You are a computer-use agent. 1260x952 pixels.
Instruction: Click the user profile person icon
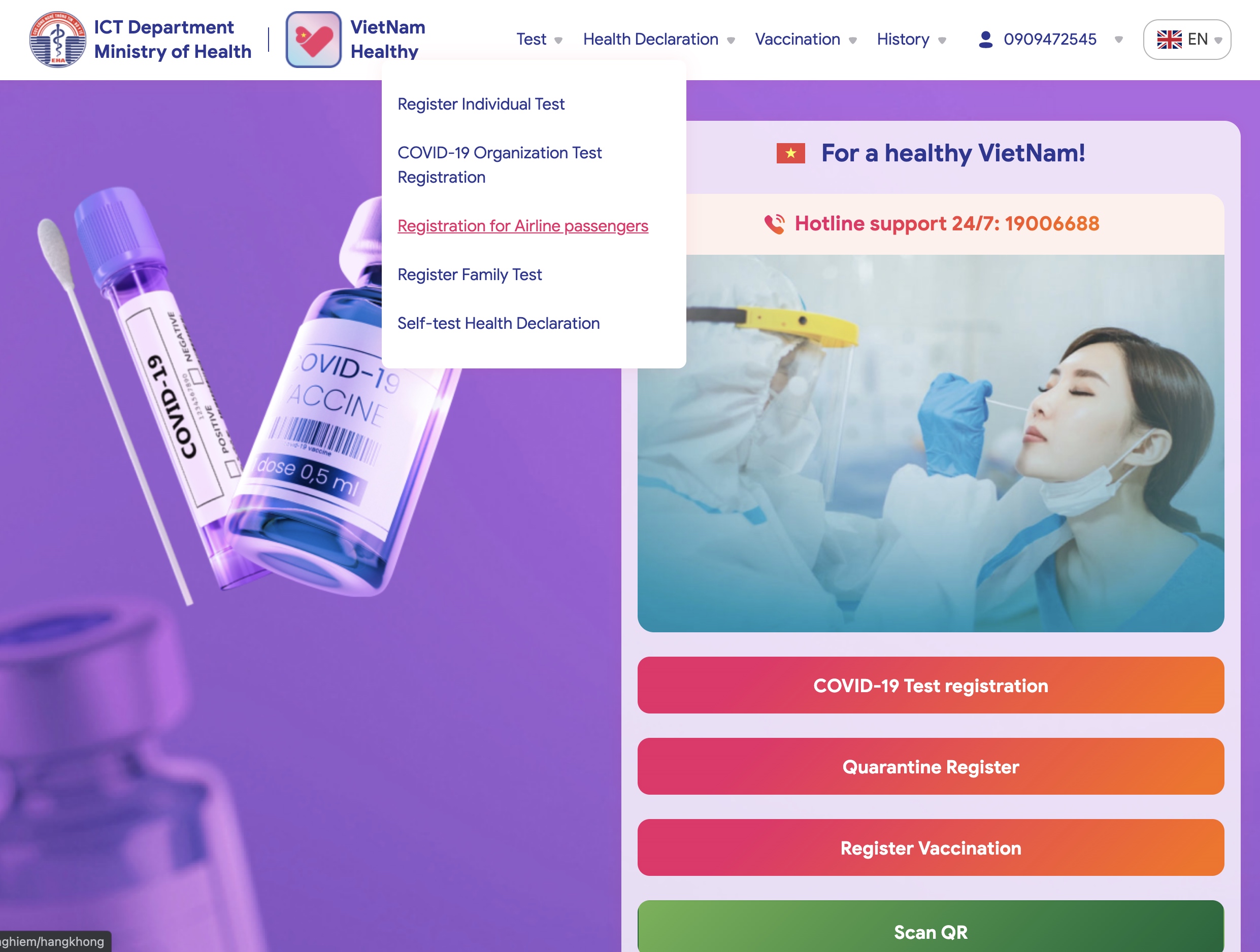985,39
